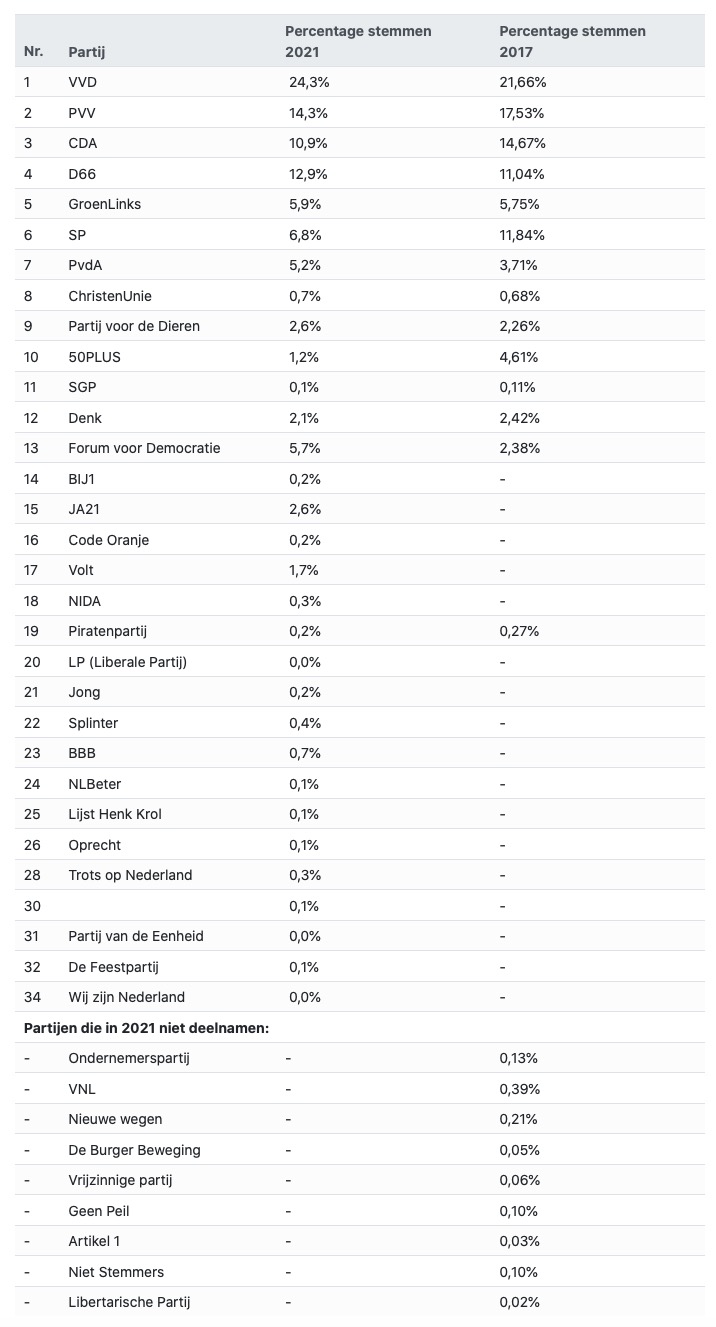Screen dimensions: 716x1327
Task: Select the 'Partij voor de Dieren' cell
Action: 134,326
